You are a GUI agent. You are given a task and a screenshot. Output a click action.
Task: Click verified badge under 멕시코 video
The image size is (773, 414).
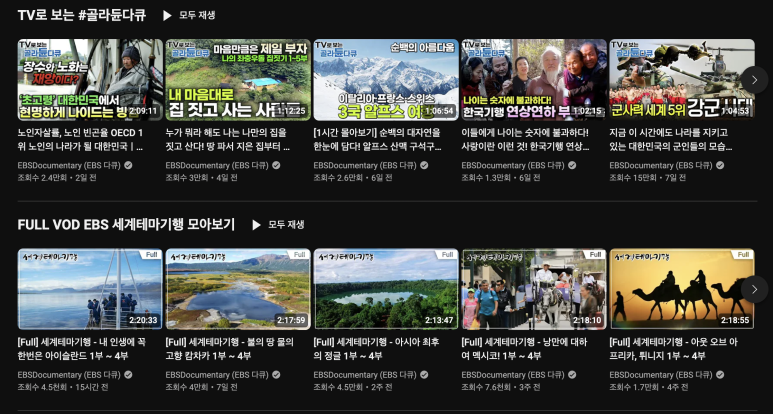coord(572,375)
